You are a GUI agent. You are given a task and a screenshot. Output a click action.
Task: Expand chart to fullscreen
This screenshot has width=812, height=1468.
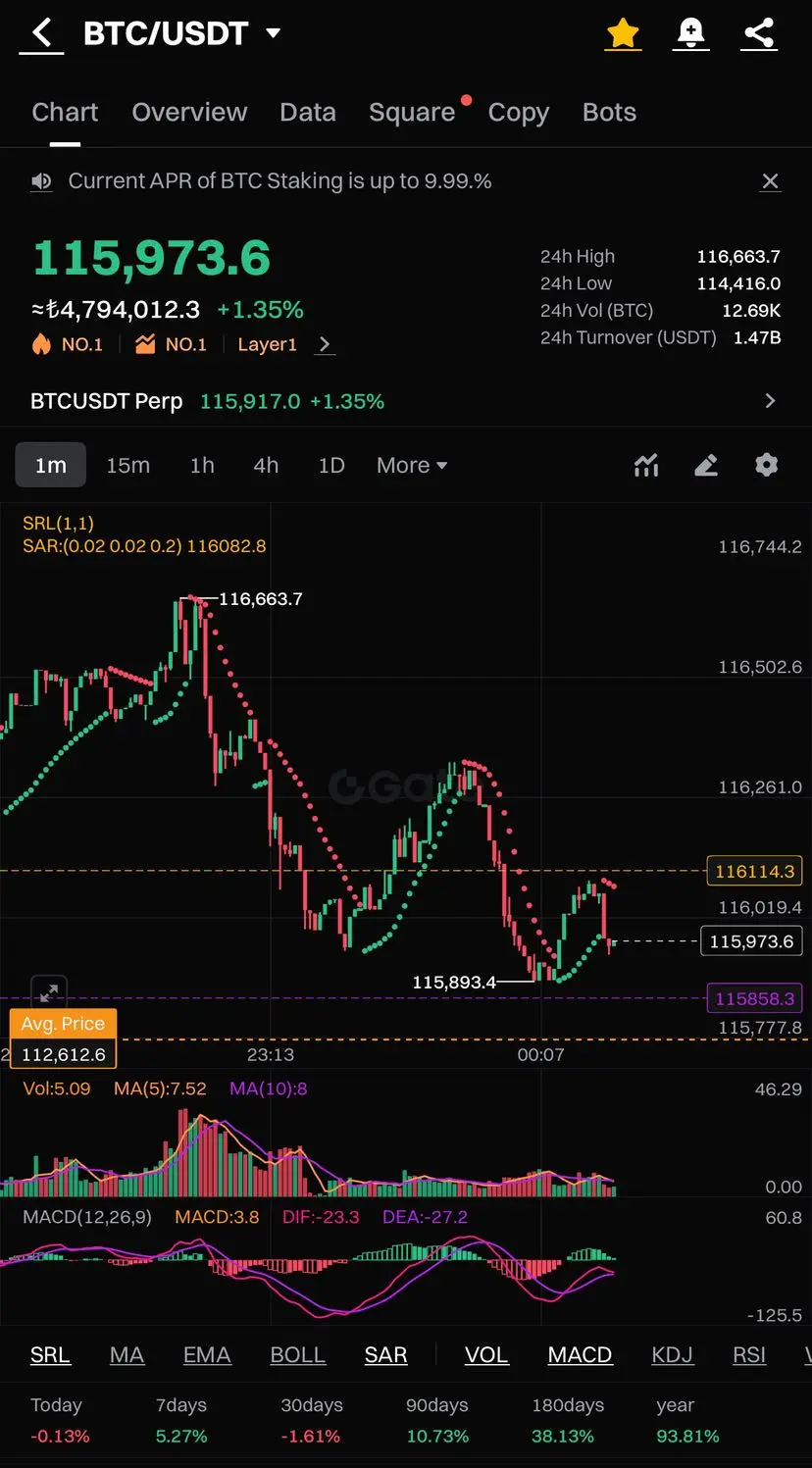(x=49, y=992)
